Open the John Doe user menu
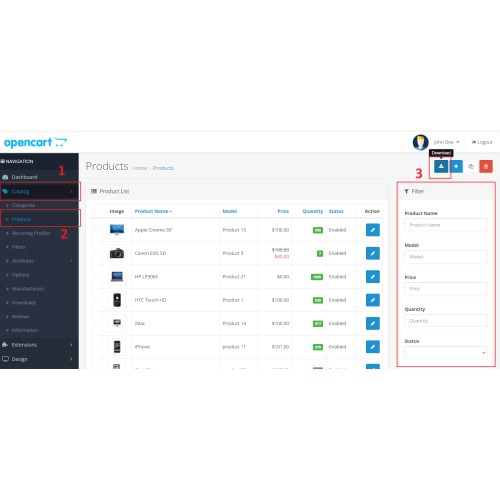This screenshot has height=500, width=500. [x=446, y=142]
